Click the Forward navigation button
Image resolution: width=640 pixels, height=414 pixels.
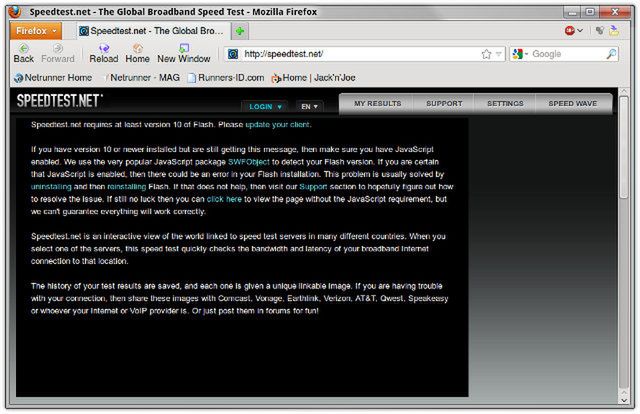[x=58, y=53]
